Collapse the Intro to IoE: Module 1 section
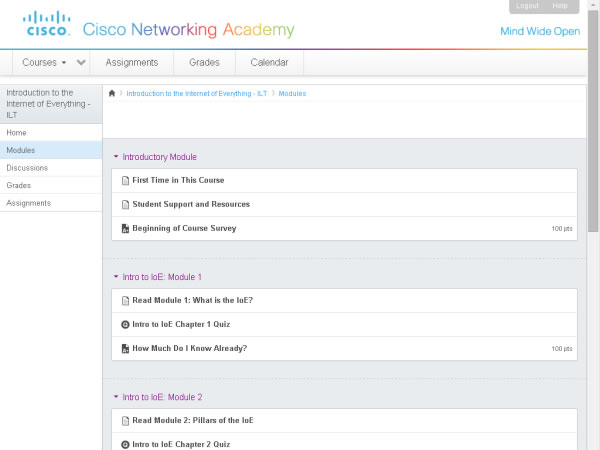 click(x=116, y=277)
